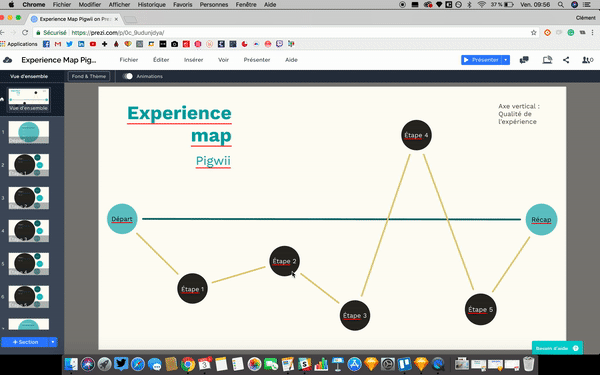Viewport: 600px width, 375px height.
Task: Toggle the Animations switch
Action: pos(128,76)
